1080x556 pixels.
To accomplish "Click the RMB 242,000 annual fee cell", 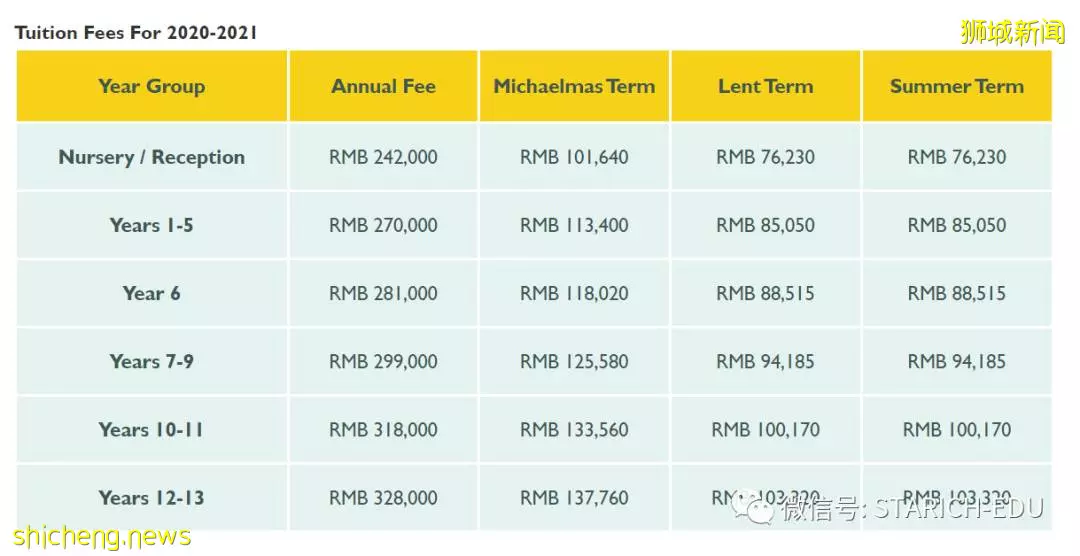I will coord(384,157).
